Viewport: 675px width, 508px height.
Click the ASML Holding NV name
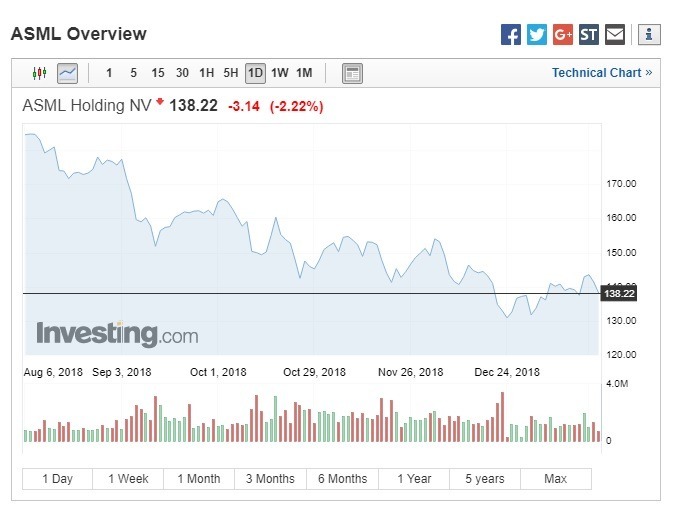click(x=87, y=105)
